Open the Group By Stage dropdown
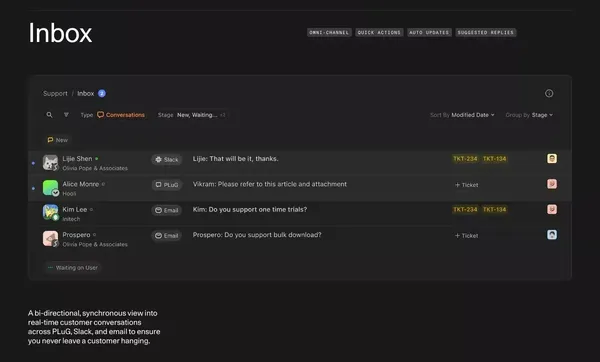This screenshot has height=362, width=600. 529,115
